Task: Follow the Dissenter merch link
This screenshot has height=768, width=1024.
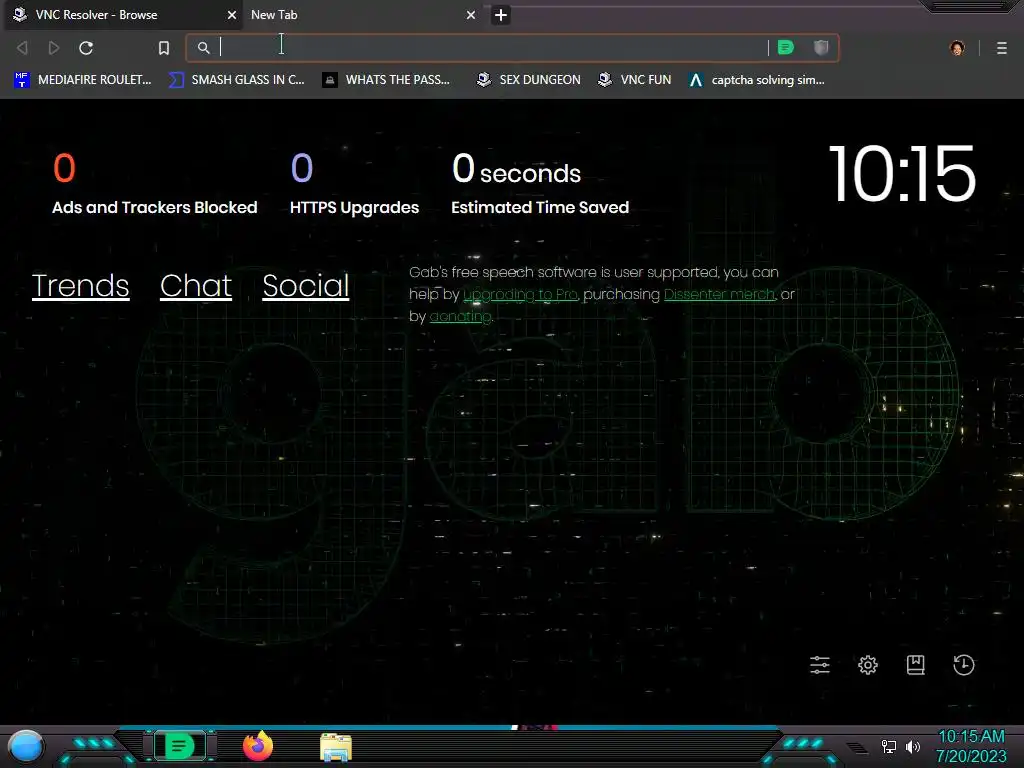Action: click(x=720, y=295)
